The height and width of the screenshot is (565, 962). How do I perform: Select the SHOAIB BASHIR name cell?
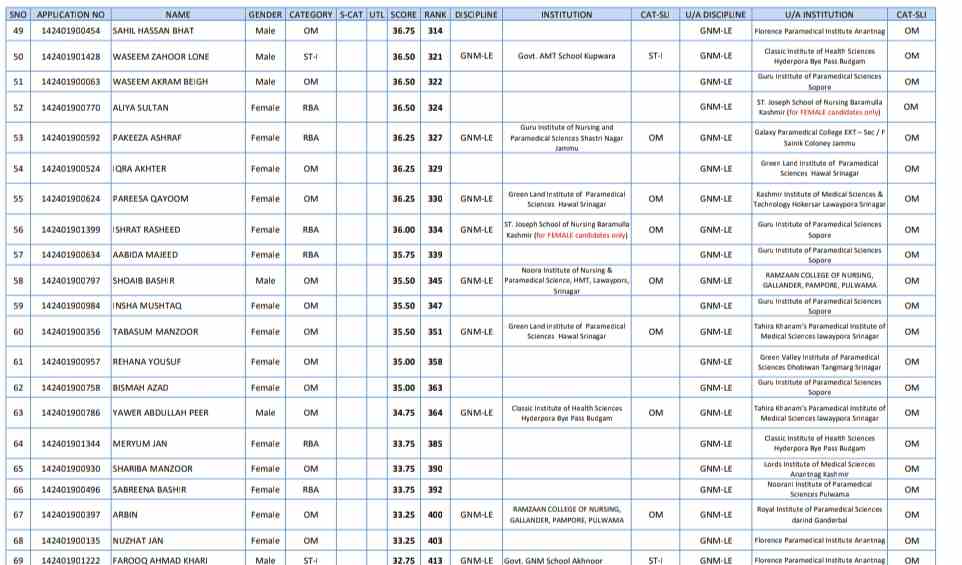144,281
